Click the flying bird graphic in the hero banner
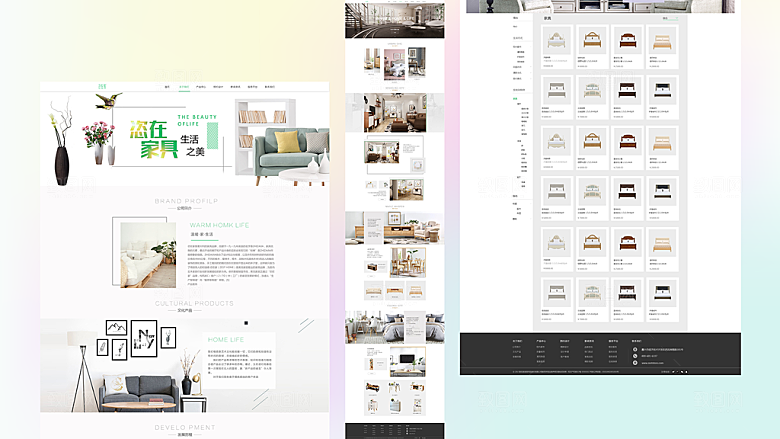Image resolution: width=780 pixels, height=439 pixels. (109, 100)
